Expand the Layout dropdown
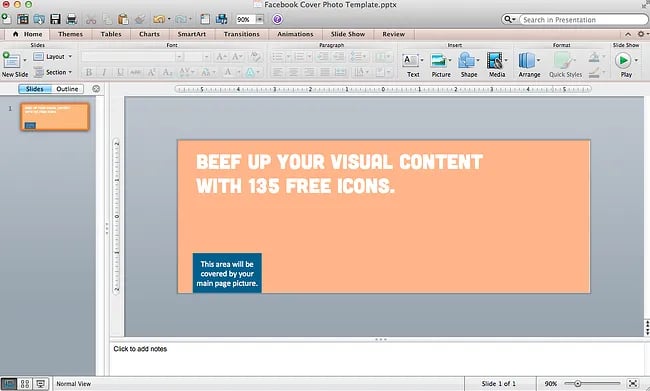Image resolution: width=650 pixels, height=391 pixels. pyautogui.click(x=53, y=56)
